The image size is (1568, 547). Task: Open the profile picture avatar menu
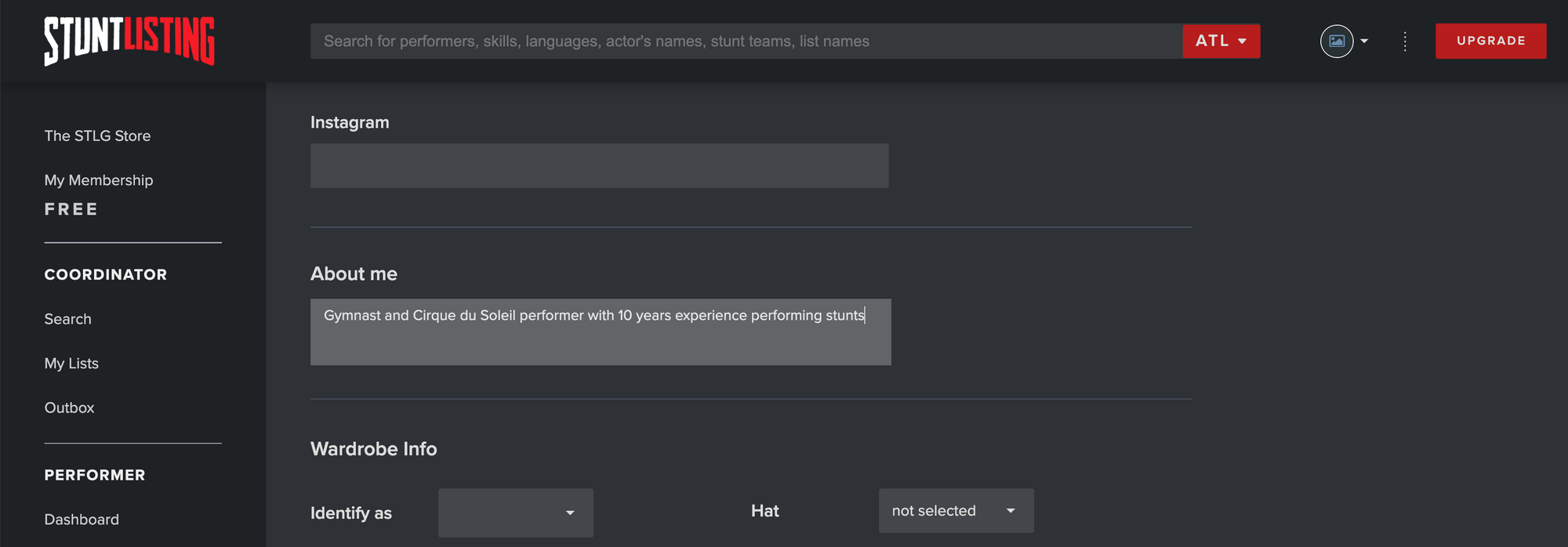click(x=1337, y=41)
